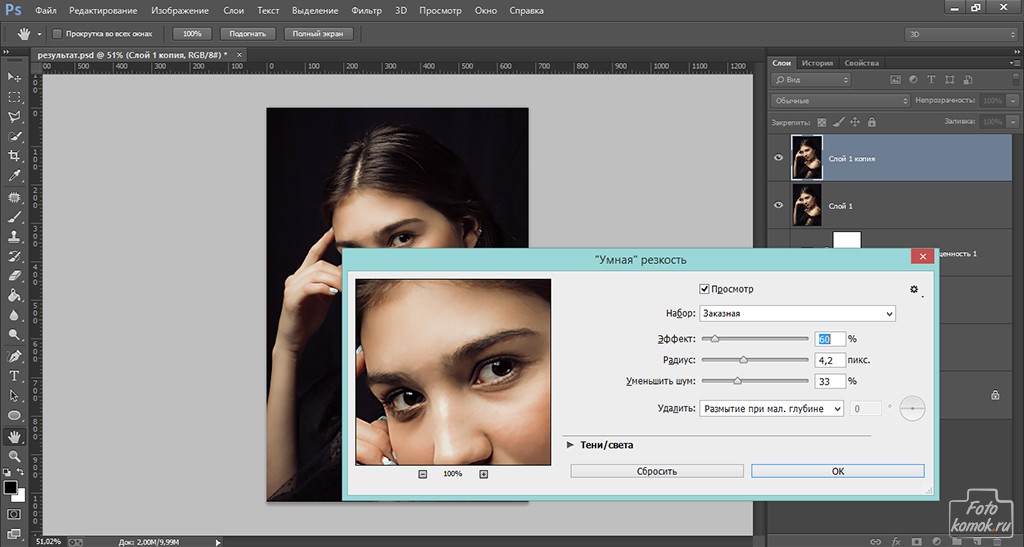Click the Радиус slider handle
Viewport: 1024px width, 547px height.
click(x=743, y=360)
